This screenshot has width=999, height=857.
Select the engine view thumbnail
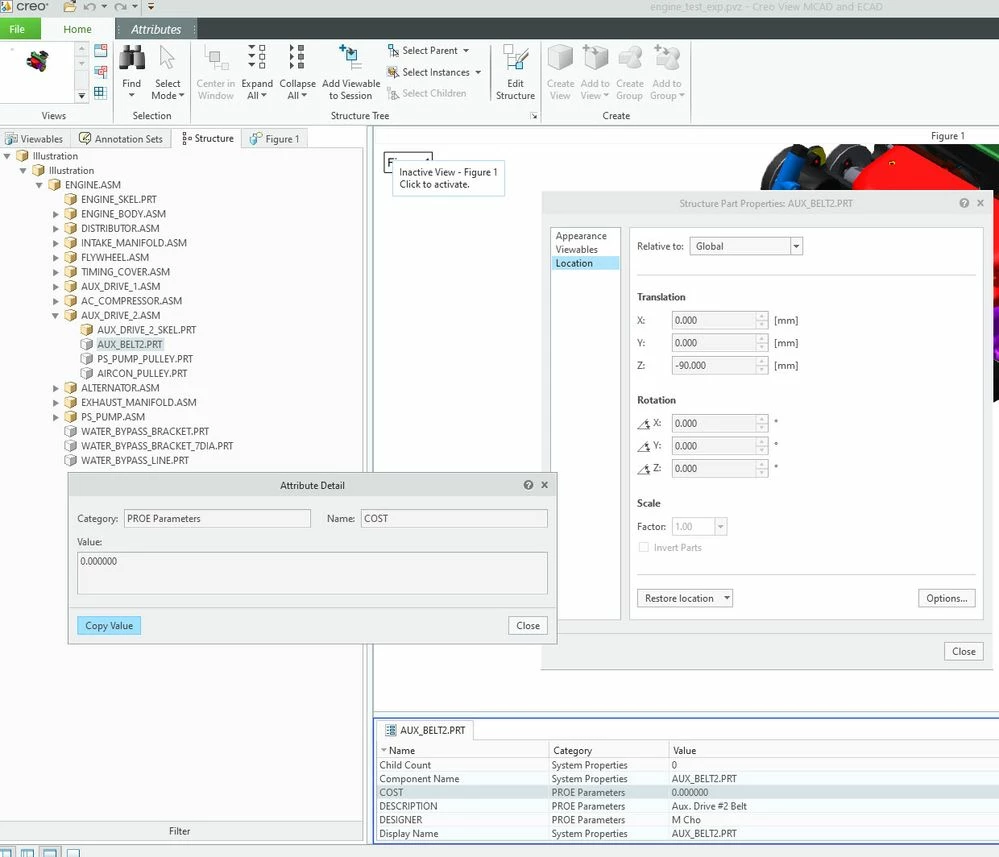38,61
